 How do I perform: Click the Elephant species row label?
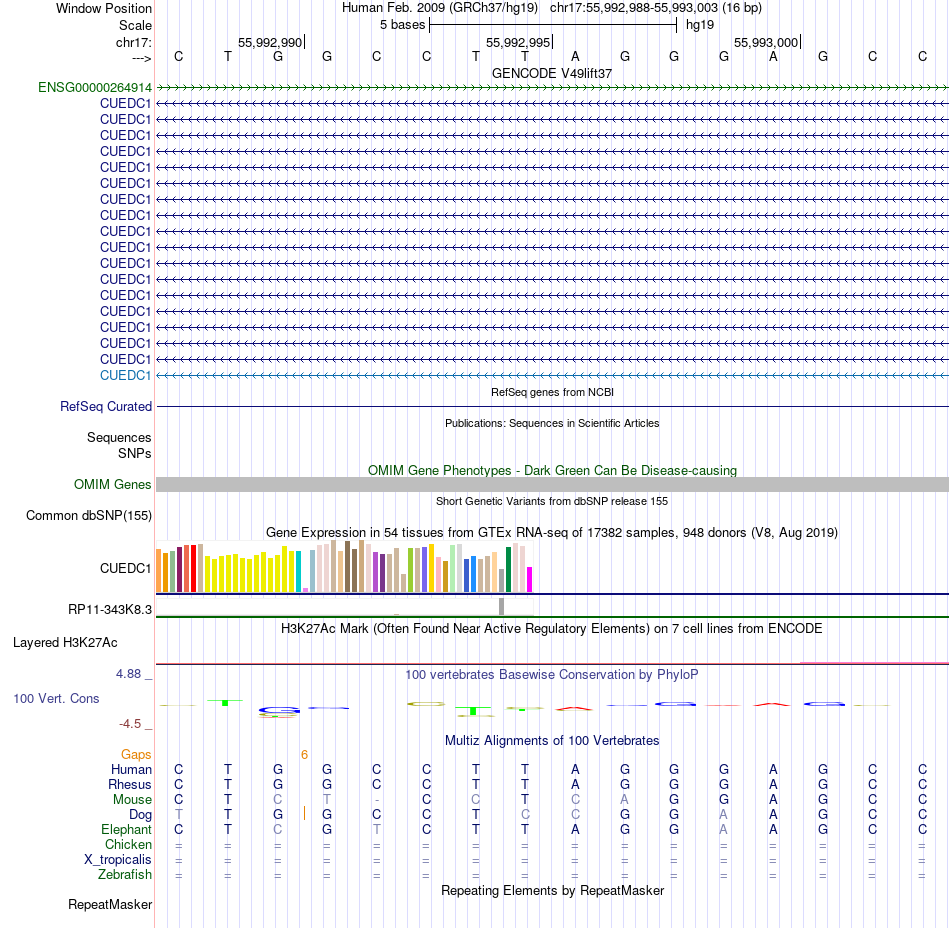point(126,830)
